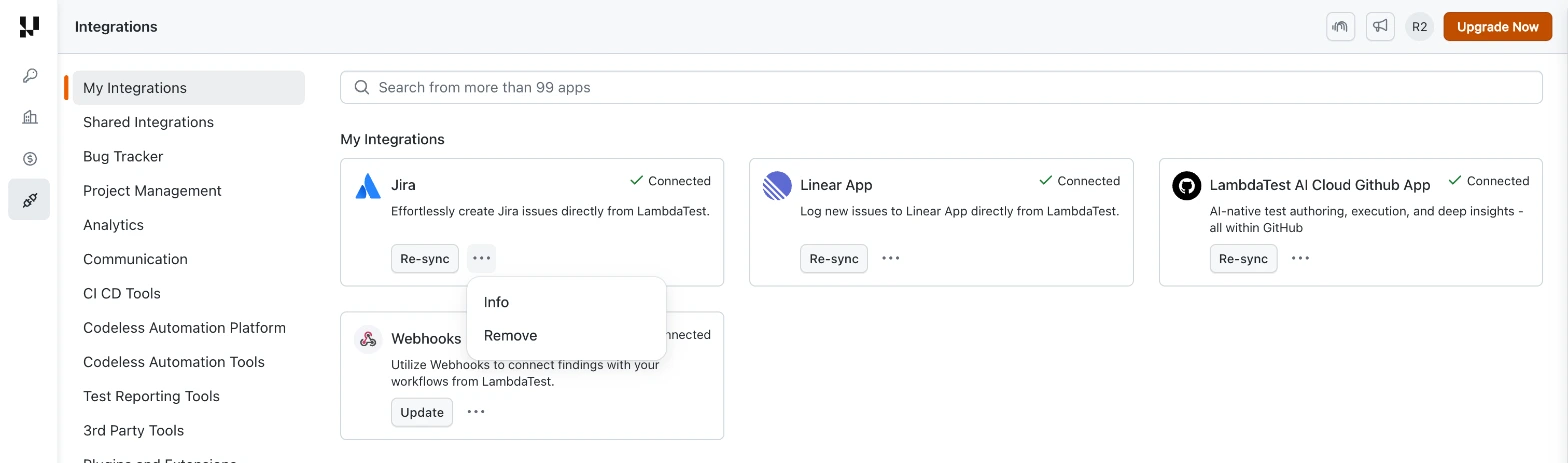The height and width of the screenshot is (463, 1568).
Task: Click the Webhooks card title
Action: pos(426,338)
